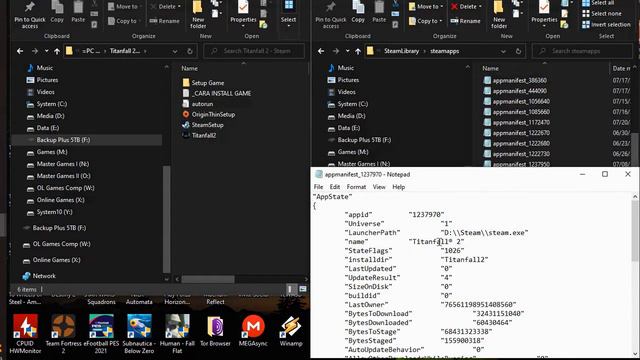Open Notepad View menu
Screen dimensions: 640x360
(379, 187)
